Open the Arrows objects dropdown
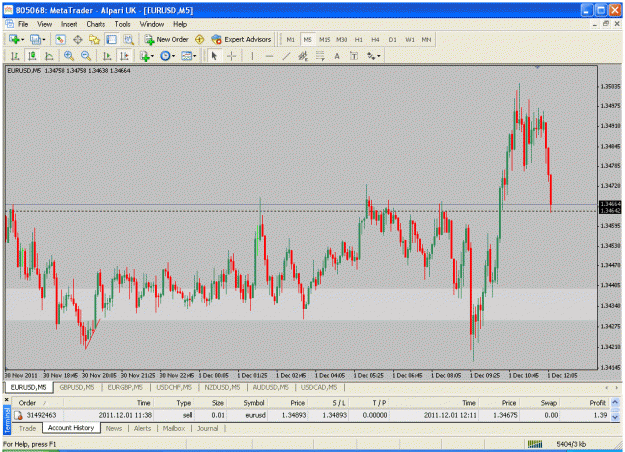 [373, 56]
